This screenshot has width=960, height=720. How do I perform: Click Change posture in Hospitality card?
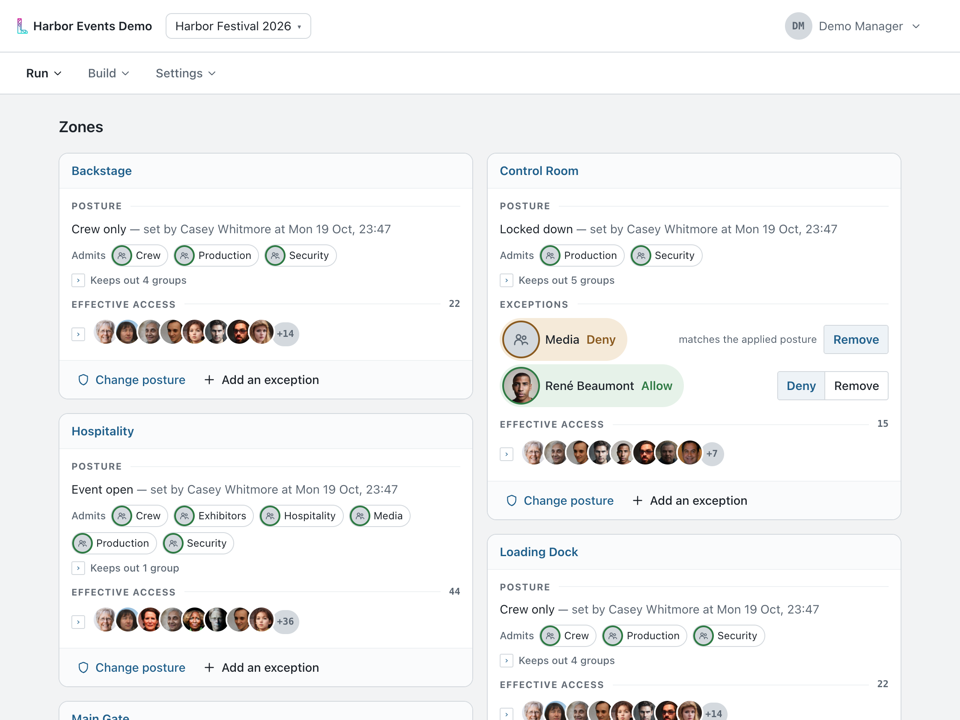click(x=132, y=667)
